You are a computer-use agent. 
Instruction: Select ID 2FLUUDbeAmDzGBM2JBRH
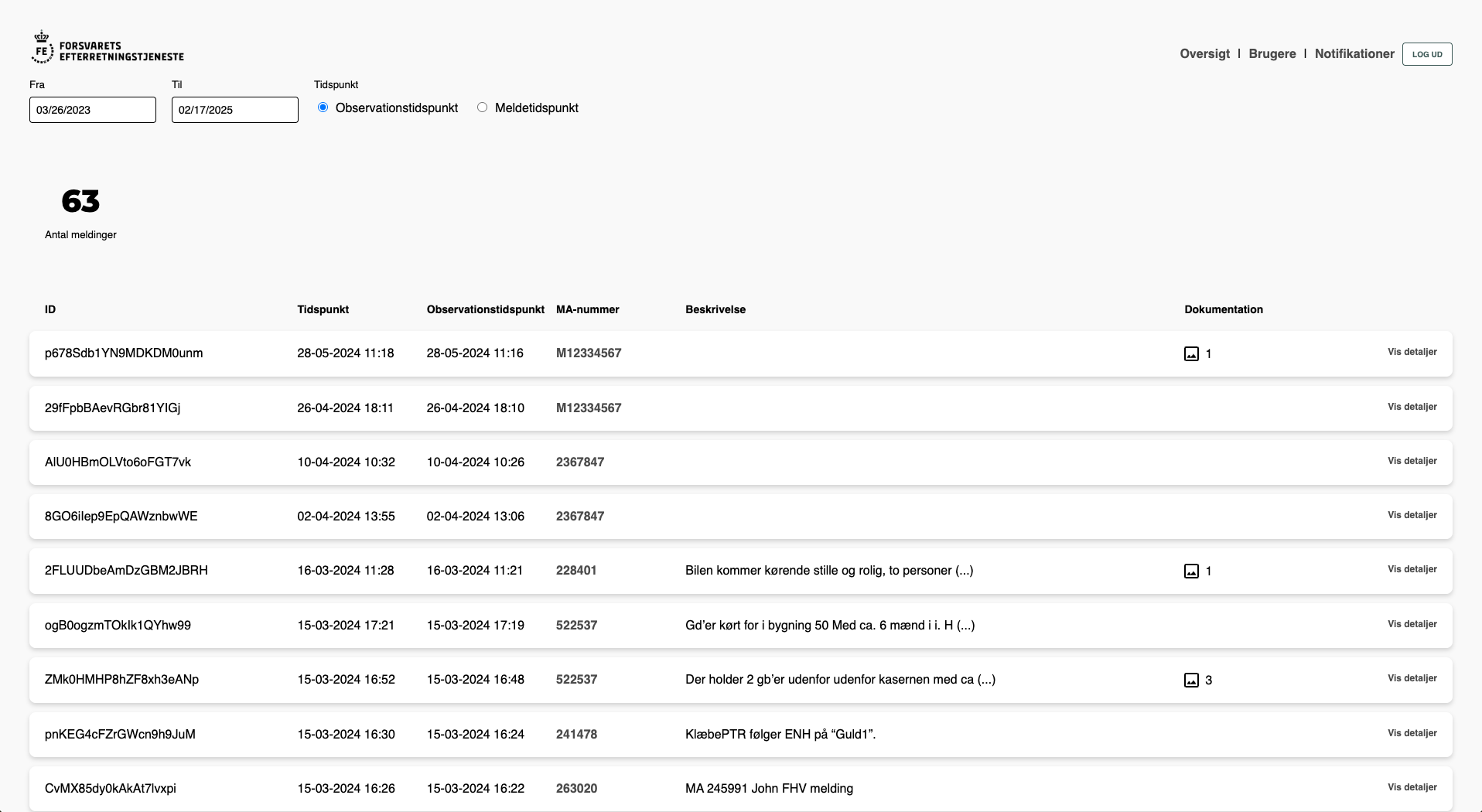click(126, 570)
